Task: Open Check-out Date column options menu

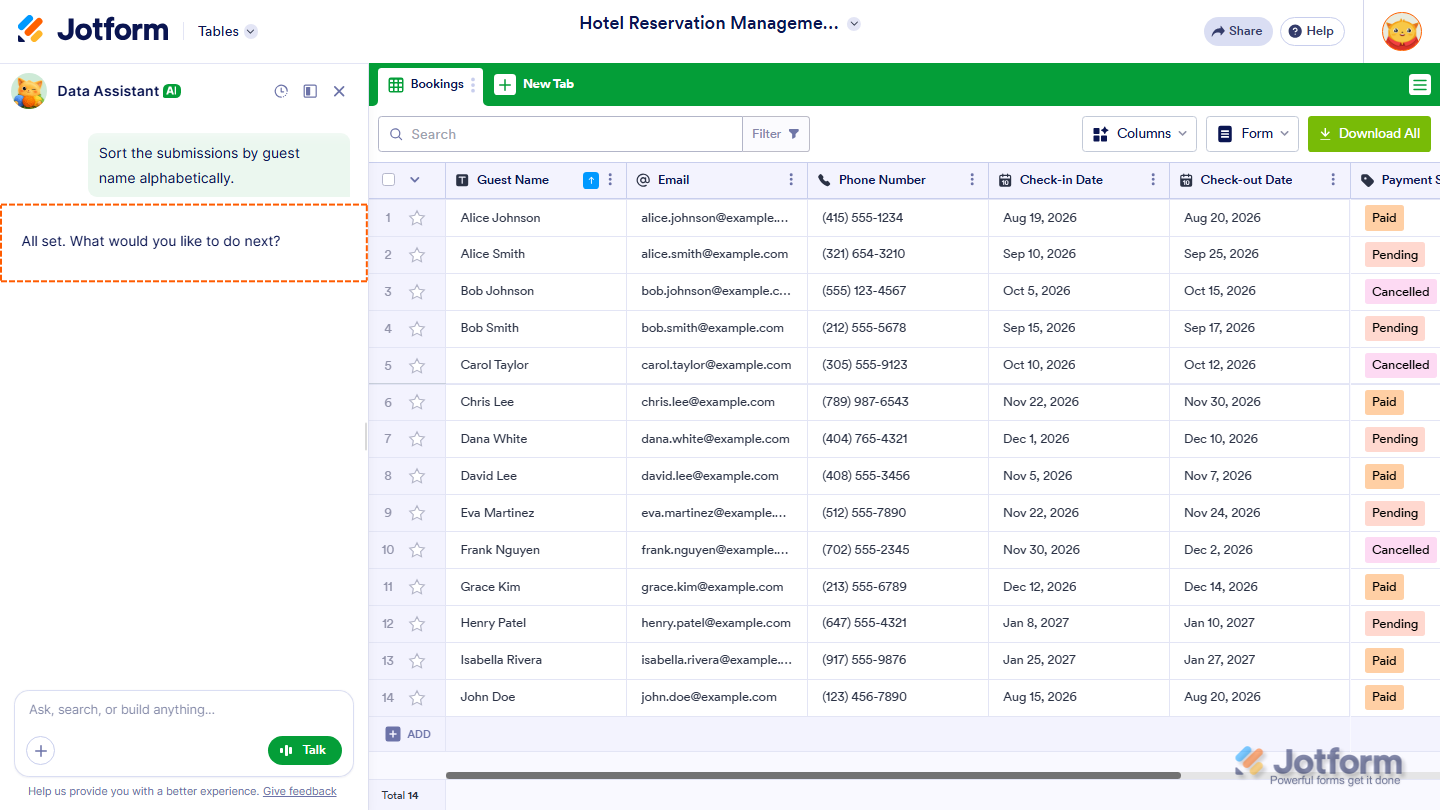Action: click(1333, 180)
